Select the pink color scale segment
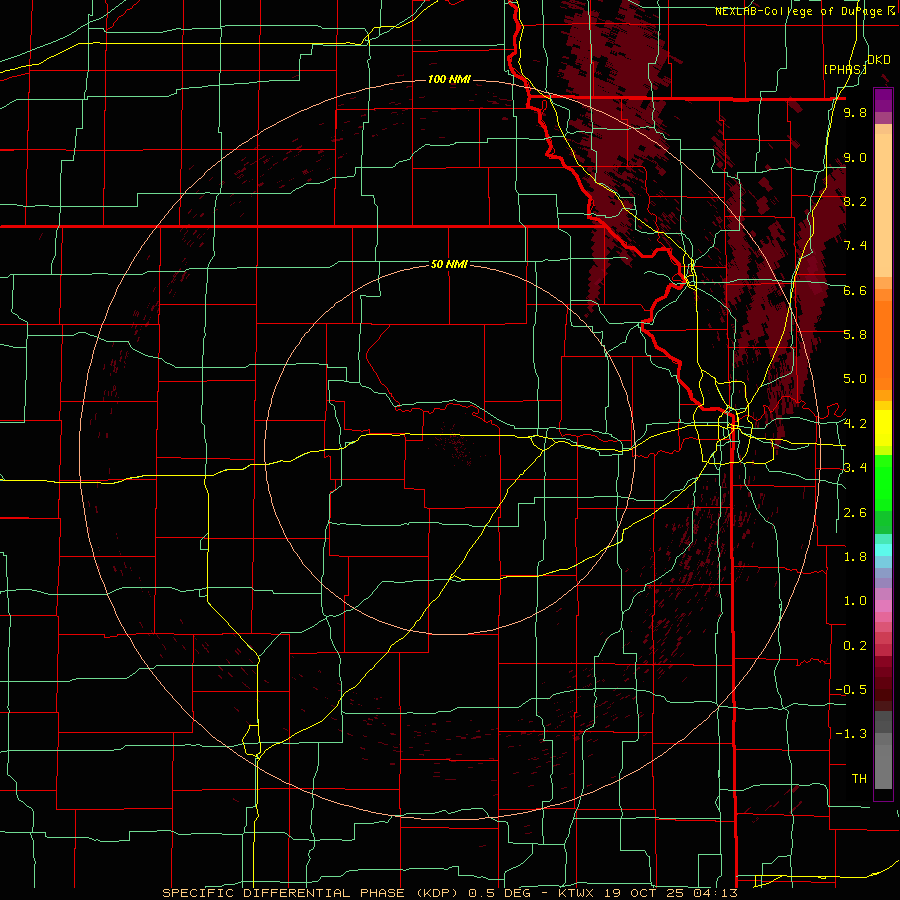Image resolution: width=900 pixels, height=900 pixels. [883, 606]
